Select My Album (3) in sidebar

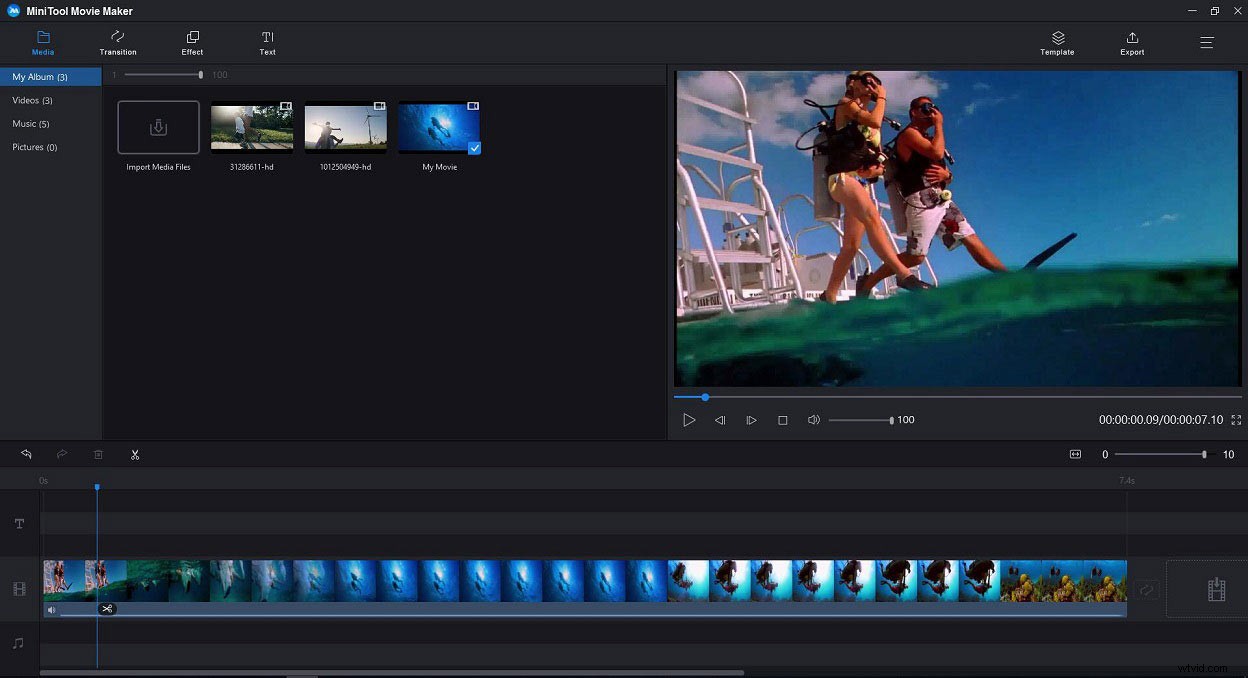[x=40, y=76]
